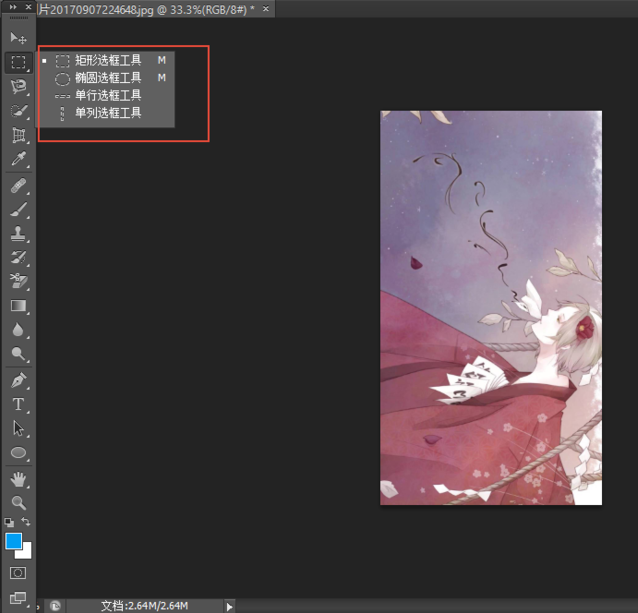Select the Hand tool
Screen dimensions: 638x613
(18, 479)
